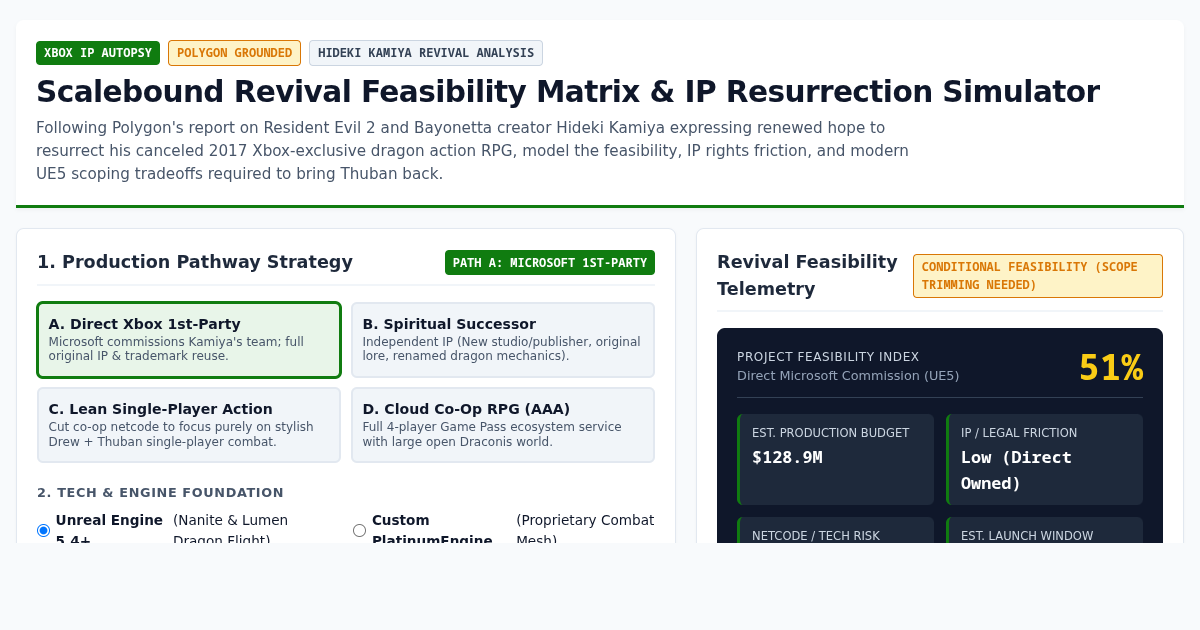
Task: Click the 51% feasibility index value
Action: click(1110, 368)
